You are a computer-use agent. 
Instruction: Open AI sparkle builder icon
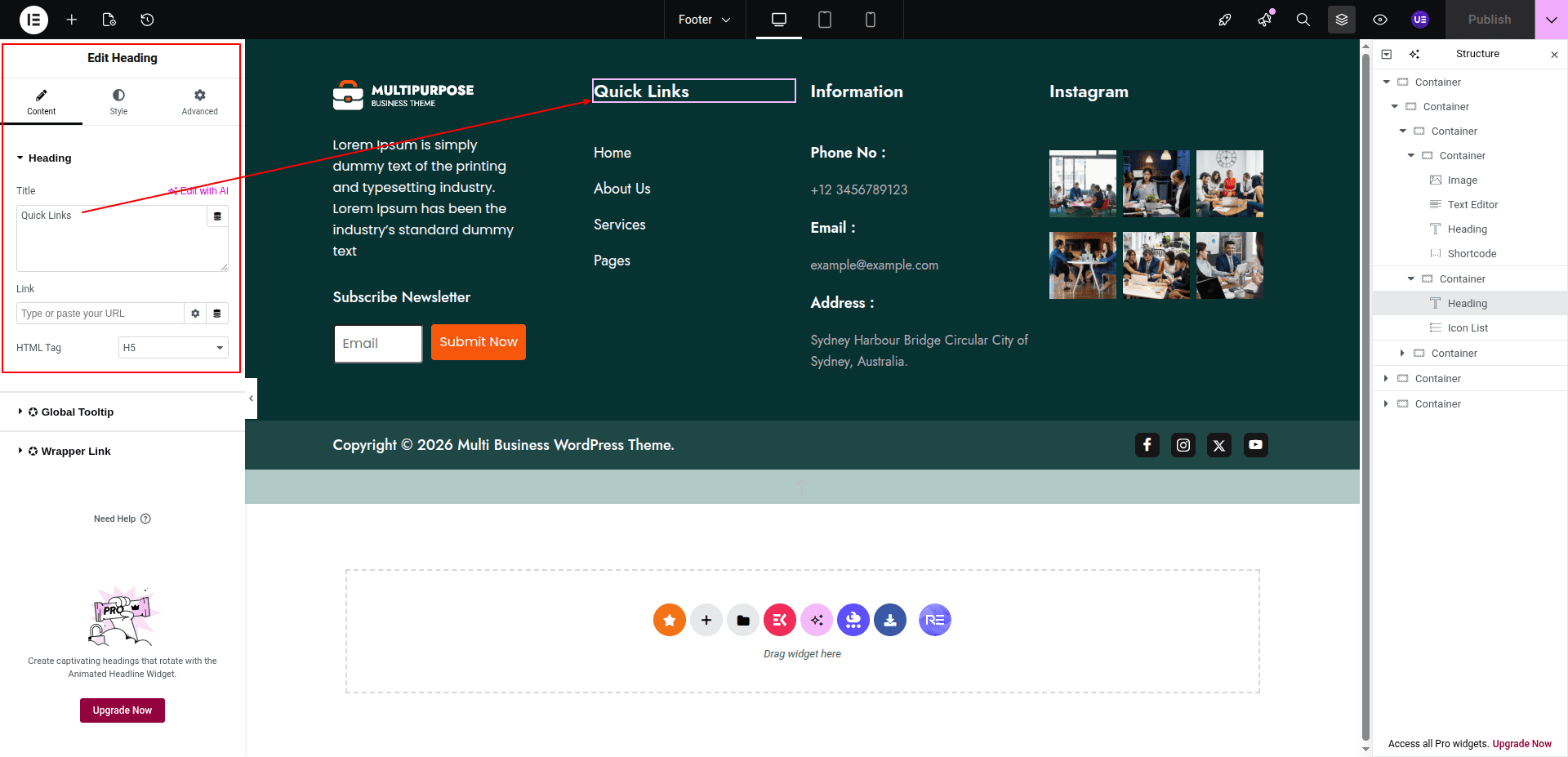pos(817,620)
